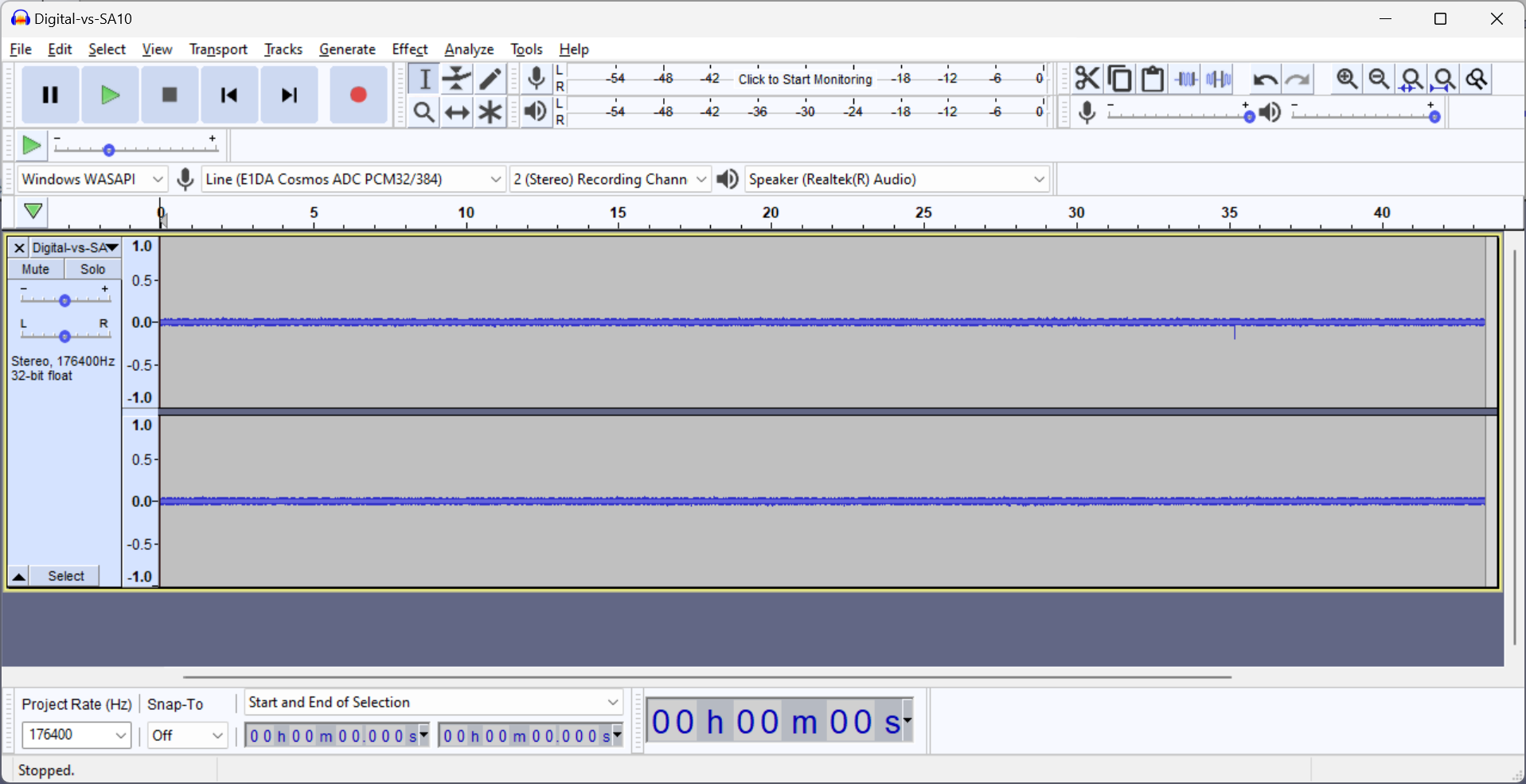Open the Snap-To Off dropdown
This screenshot has height=784, width=1526.
tap(188, 735)
